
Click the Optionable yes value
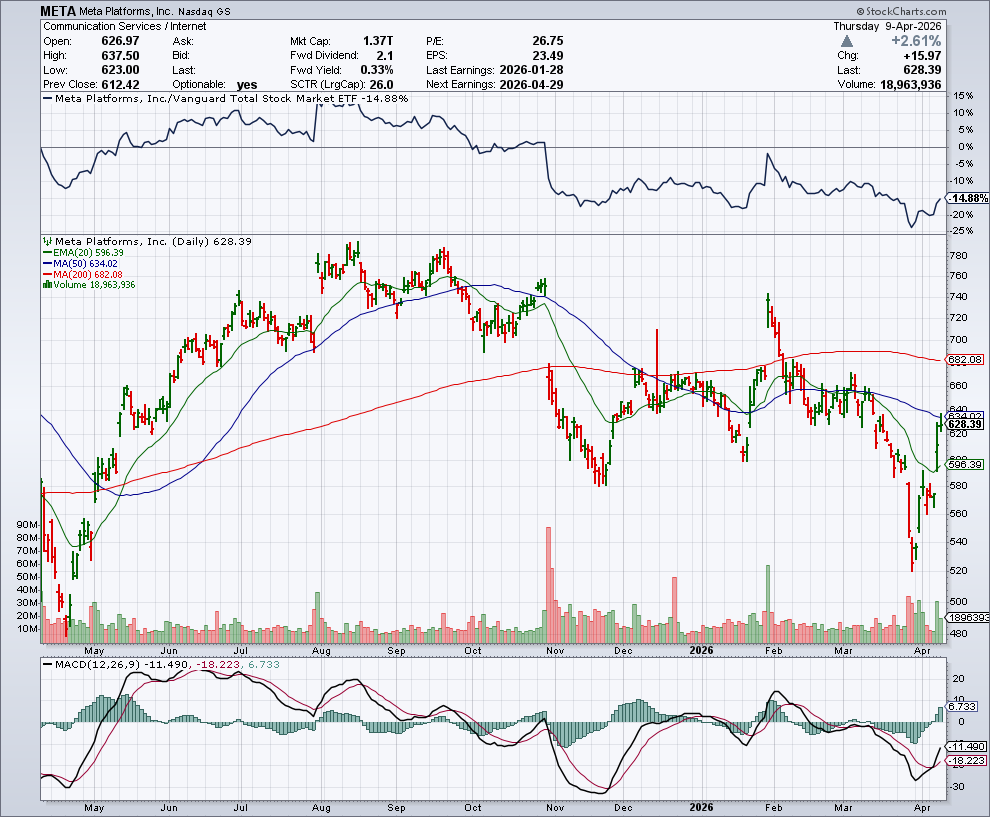247,85
